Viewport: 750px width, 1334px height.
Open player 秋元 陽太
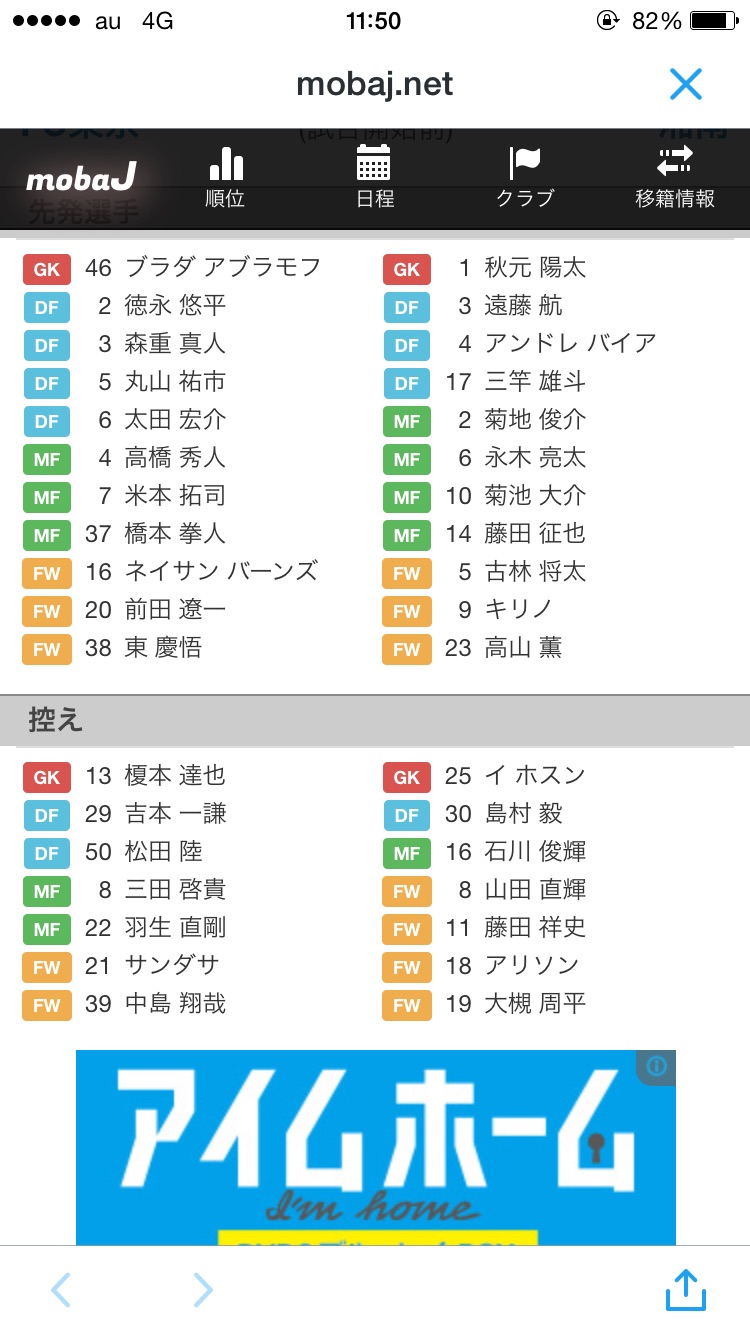535,268
